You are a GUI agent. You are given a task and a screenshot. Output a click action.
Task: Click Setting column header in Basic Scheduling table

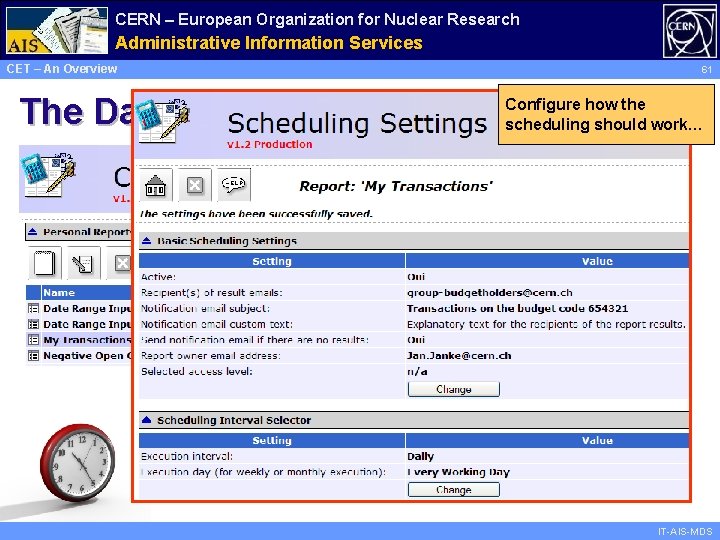tap(272, 261)
